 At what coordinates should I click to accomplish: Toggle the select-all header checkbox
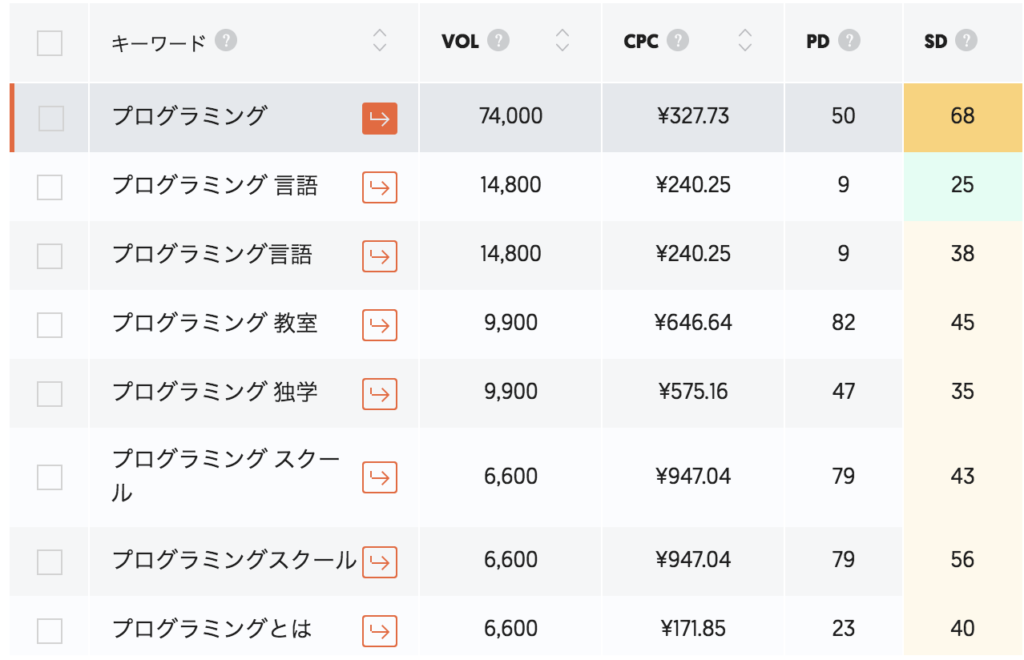[49, 43]
